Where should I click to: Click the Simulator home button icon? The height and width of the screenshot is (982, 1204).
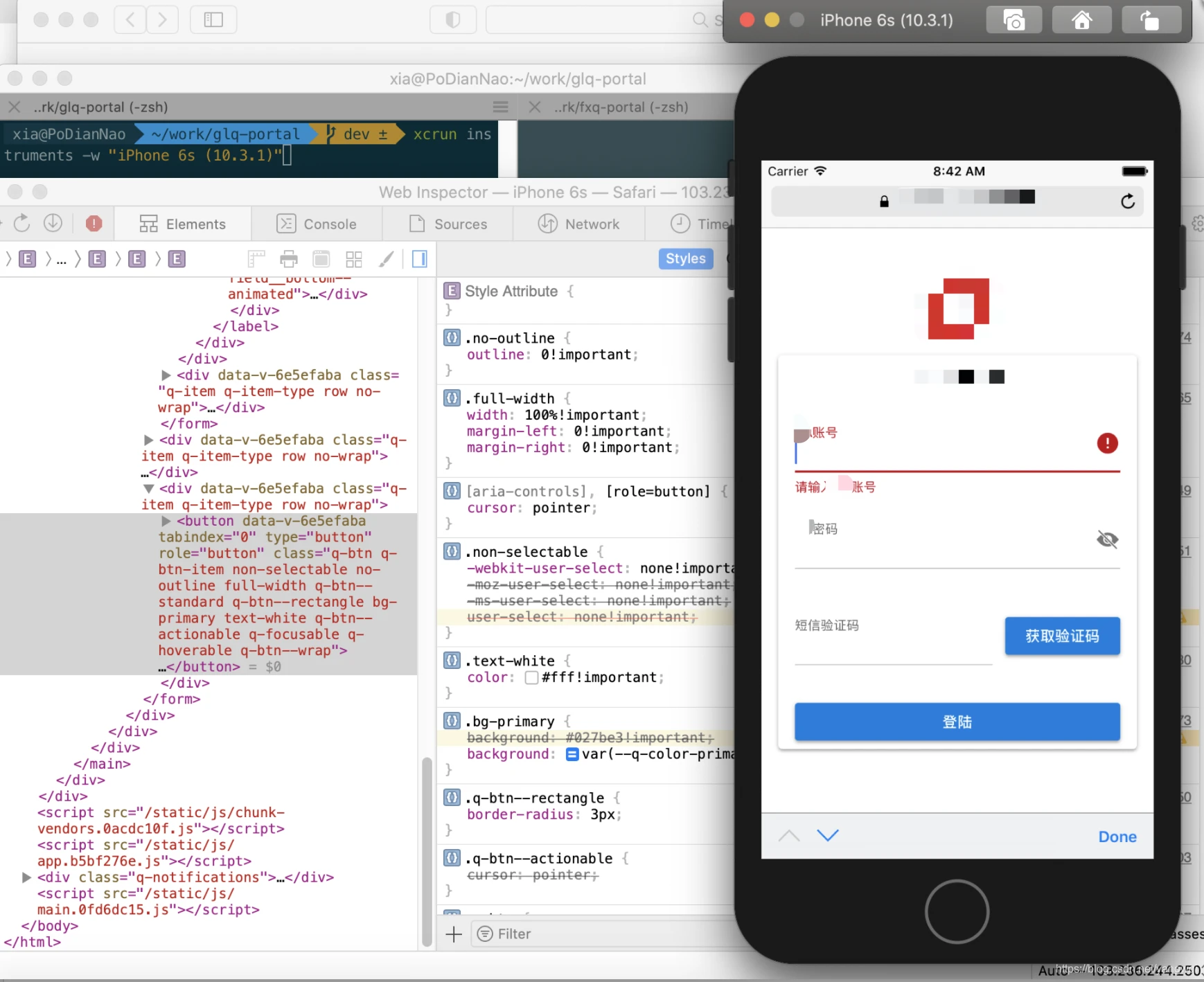click(x=1081, y=20)
